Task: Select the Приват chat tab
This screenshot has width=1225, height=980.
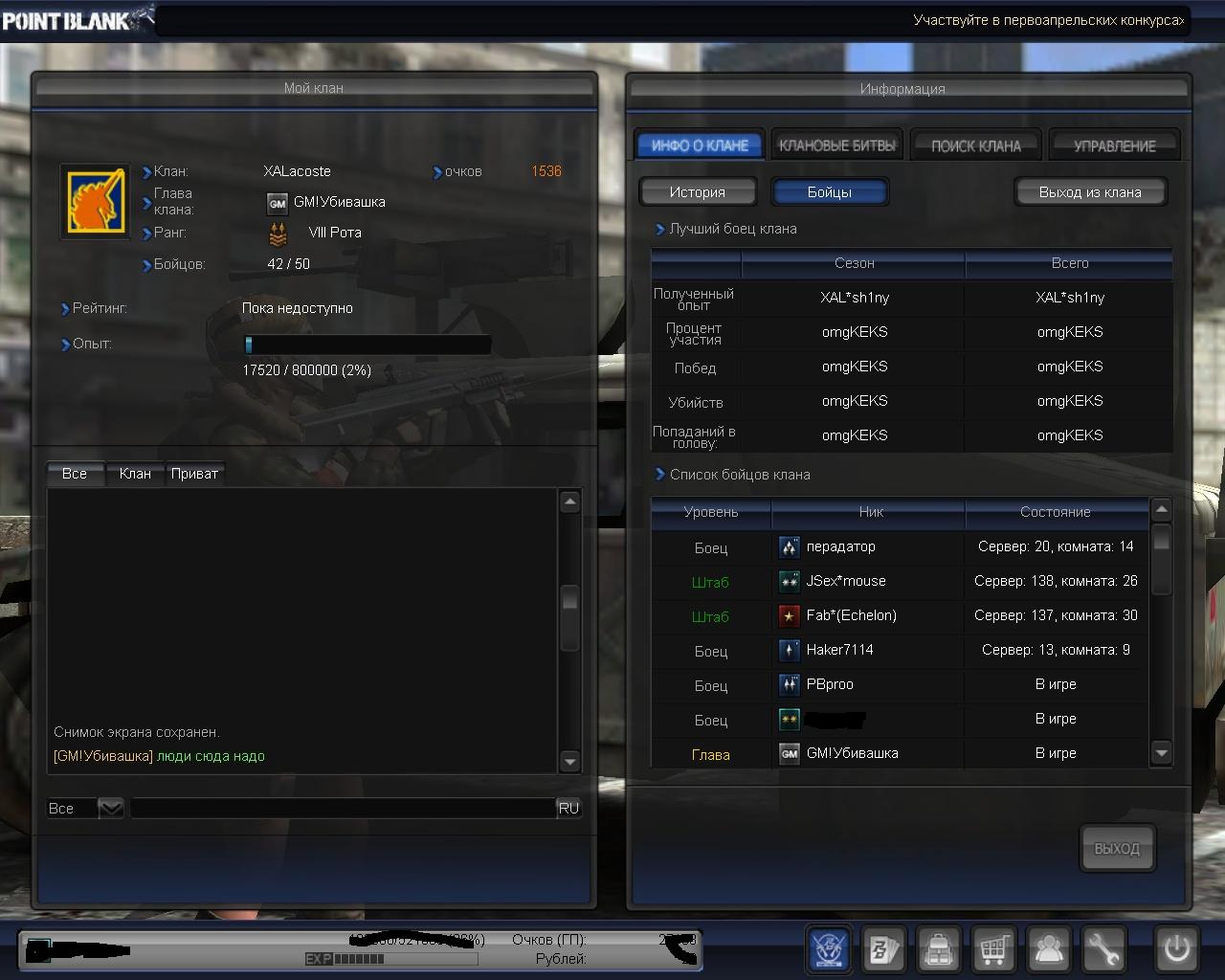Action: 194,474
